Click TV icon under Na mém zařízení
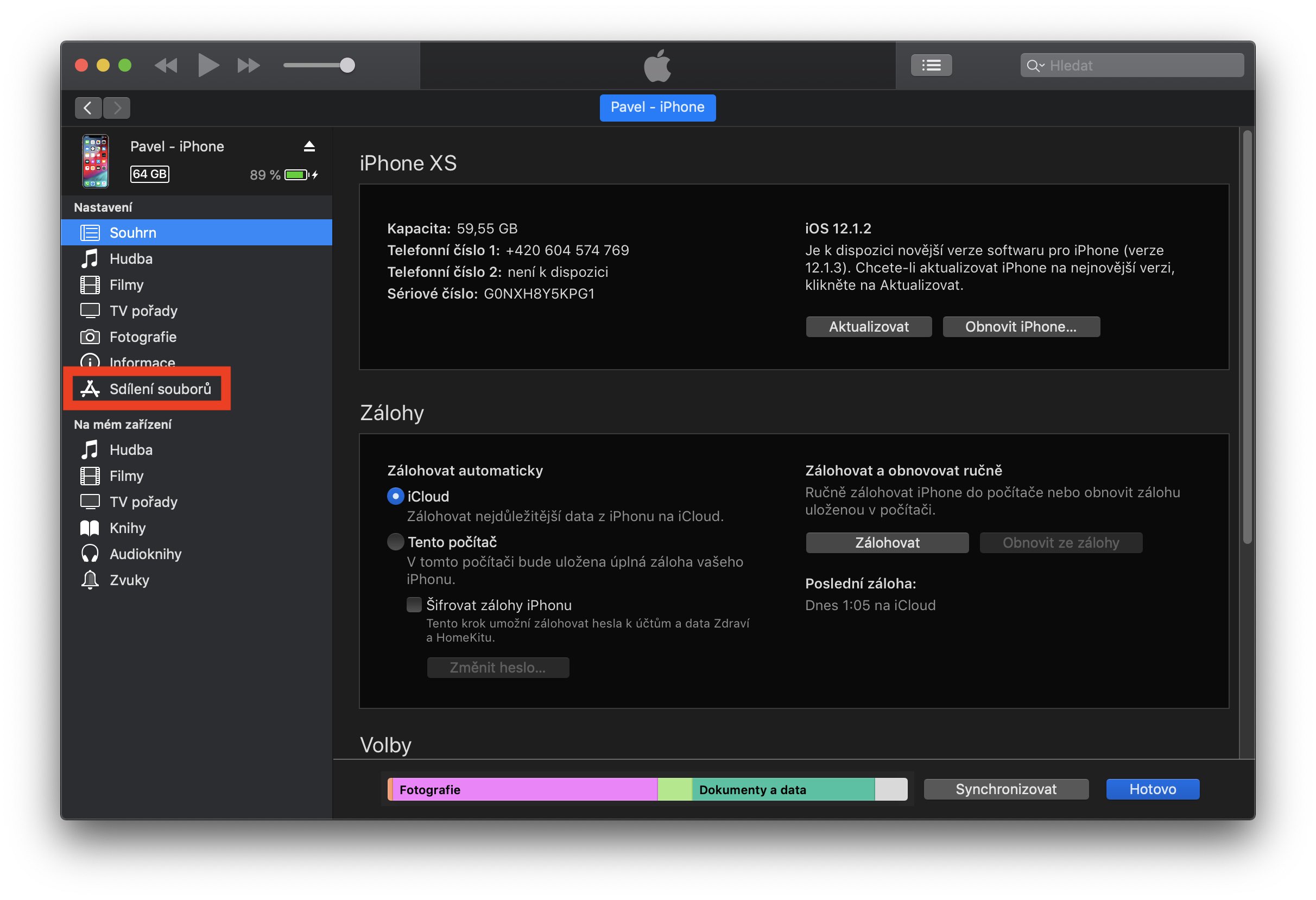Screen dimensions: 1316x900 tap(90, 502)
